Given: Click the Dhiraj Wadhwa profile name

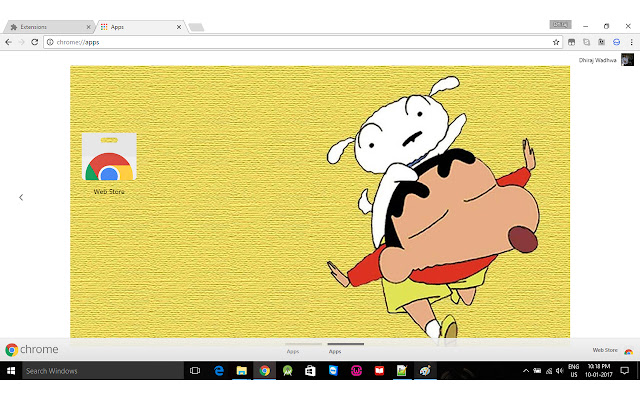Looking at the screenshot, I should (x=599, y=60).
